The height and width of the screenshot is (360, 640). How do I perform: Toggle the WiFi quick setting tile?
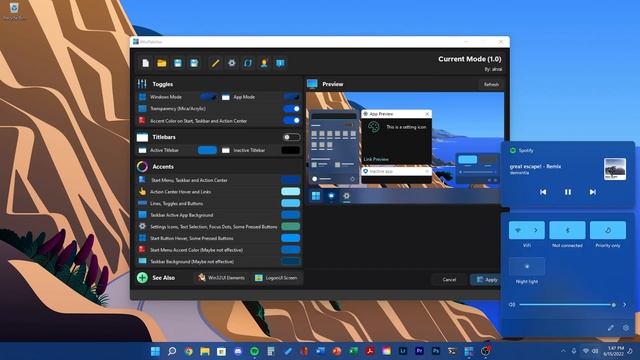point(518,230)
